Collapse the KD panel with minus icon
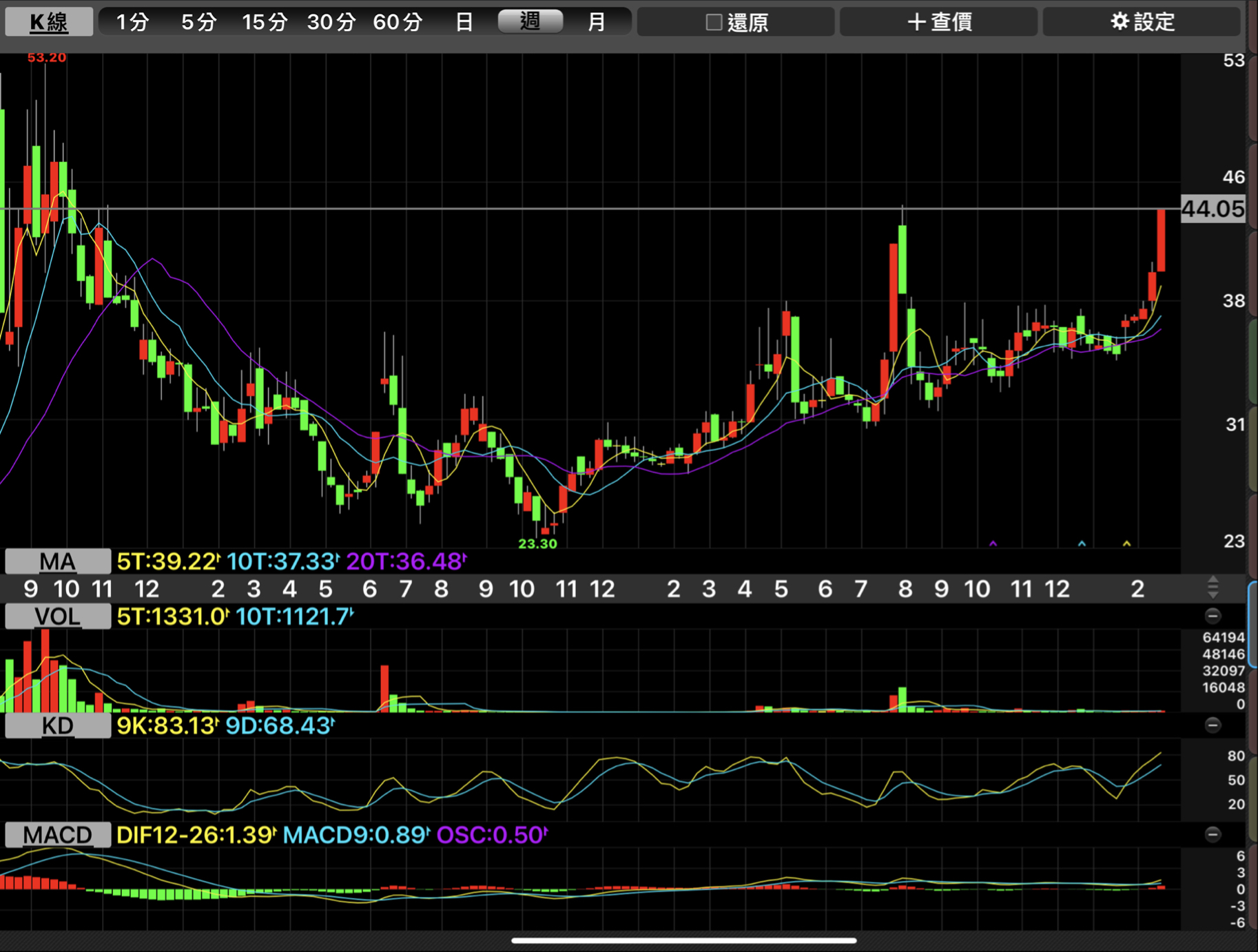Screen dimensions: 1258x952 (x=1213, y=725)
